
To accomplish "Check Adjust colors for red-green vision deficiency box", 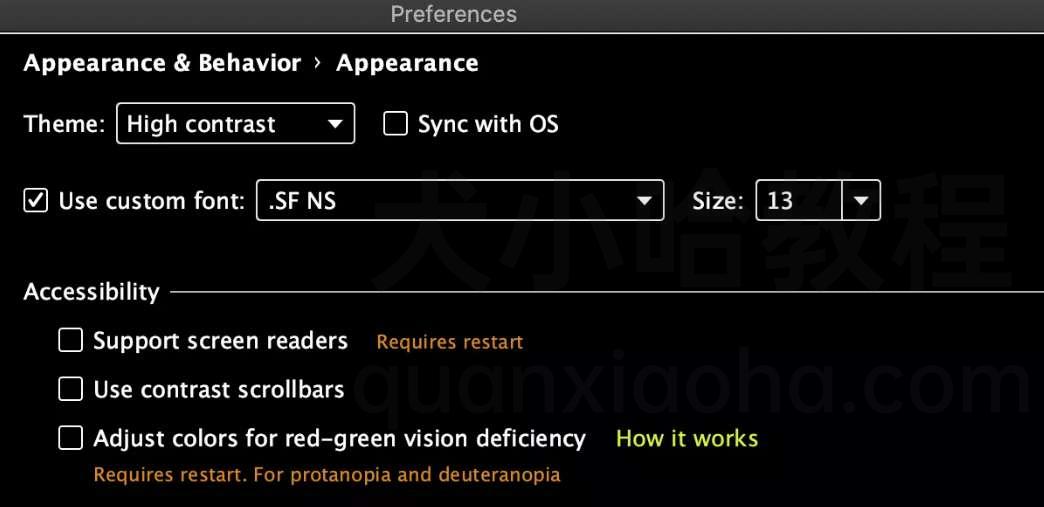I will pos(71,438).
